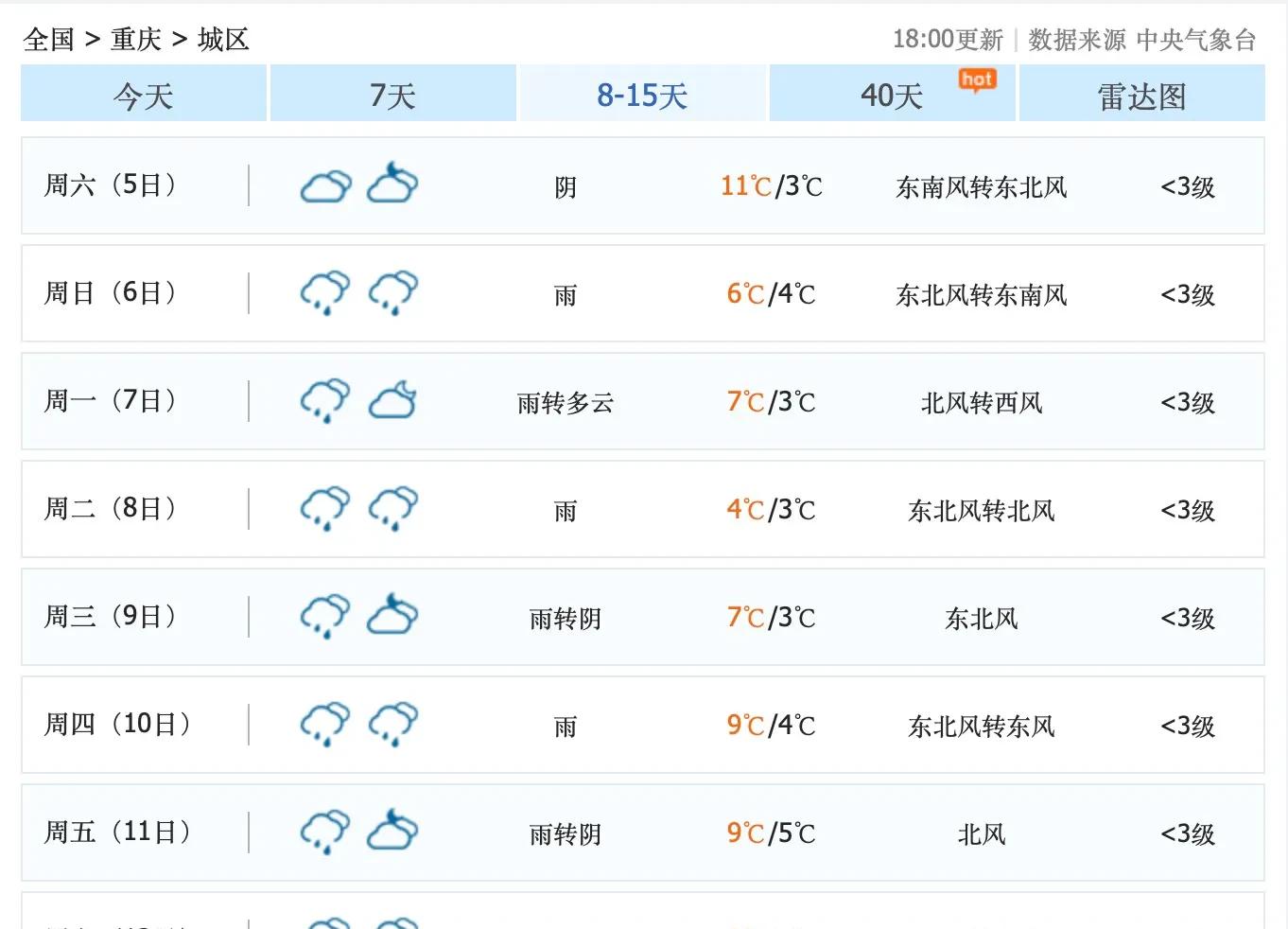Screen dimensions: 1288x929
Task: Click the hot badge on the 40天 tab
Action: (977, 80)
